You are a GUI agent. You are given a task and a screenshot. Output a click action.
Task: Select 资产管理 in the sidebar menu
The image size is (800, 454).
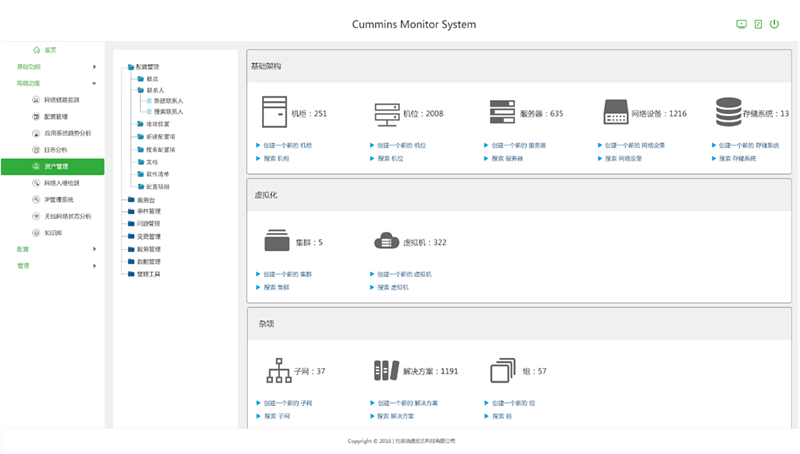56,166
